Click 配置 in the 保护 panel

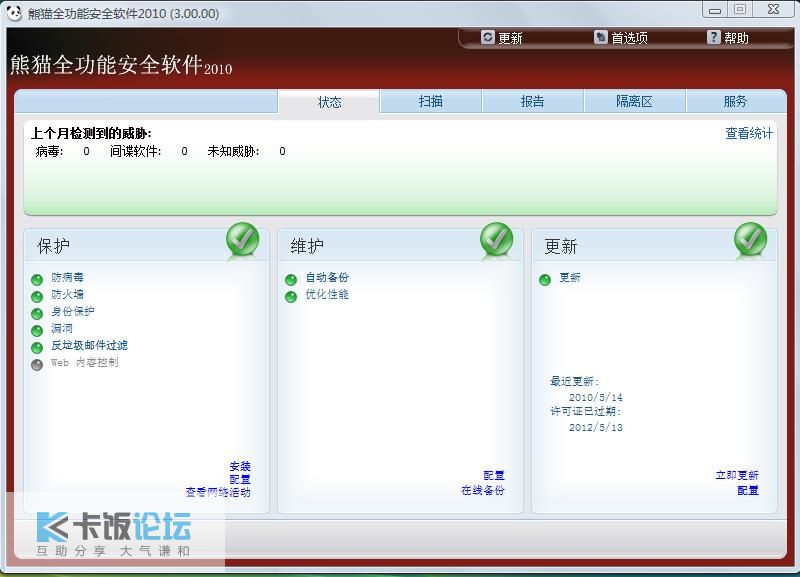tap(240, 480)
